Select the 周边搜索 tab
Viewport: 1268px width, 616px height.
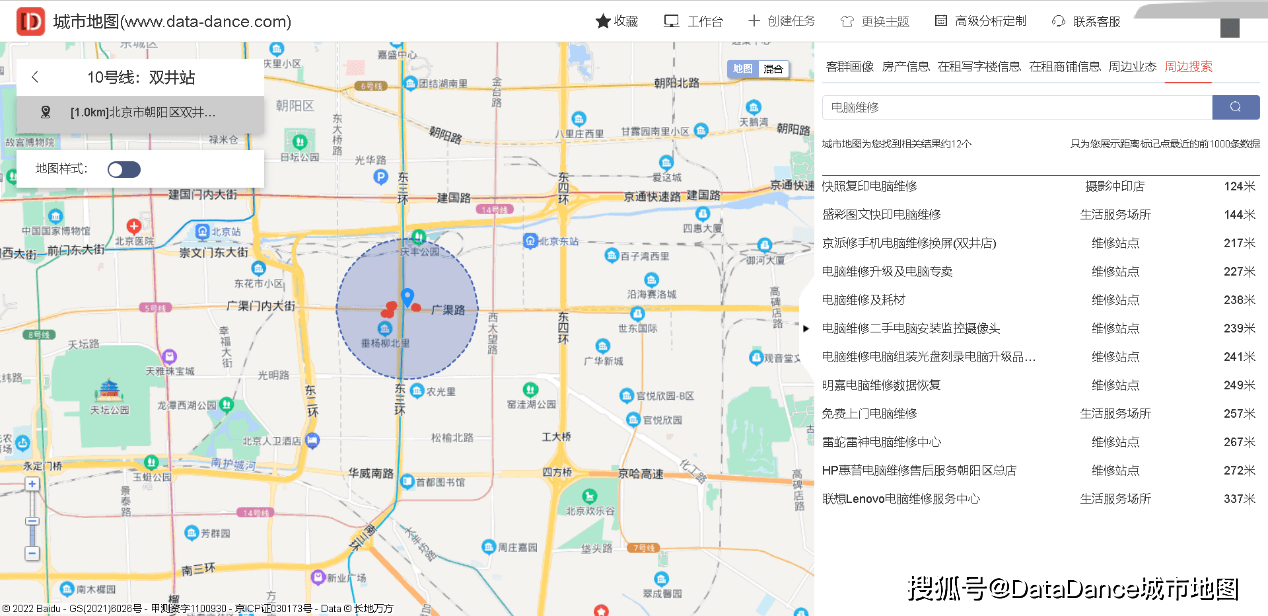tap(1188, 67)
